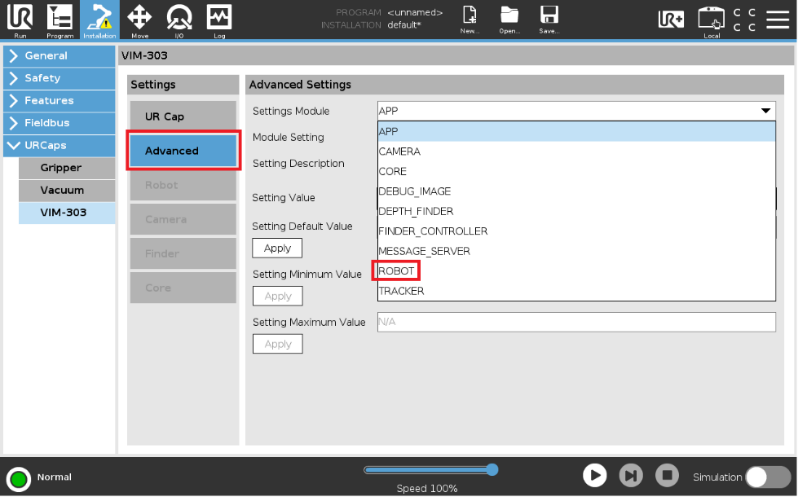Click the program name <unnamed>
Viewport: 798px width, 497px height.
[415, 12]
